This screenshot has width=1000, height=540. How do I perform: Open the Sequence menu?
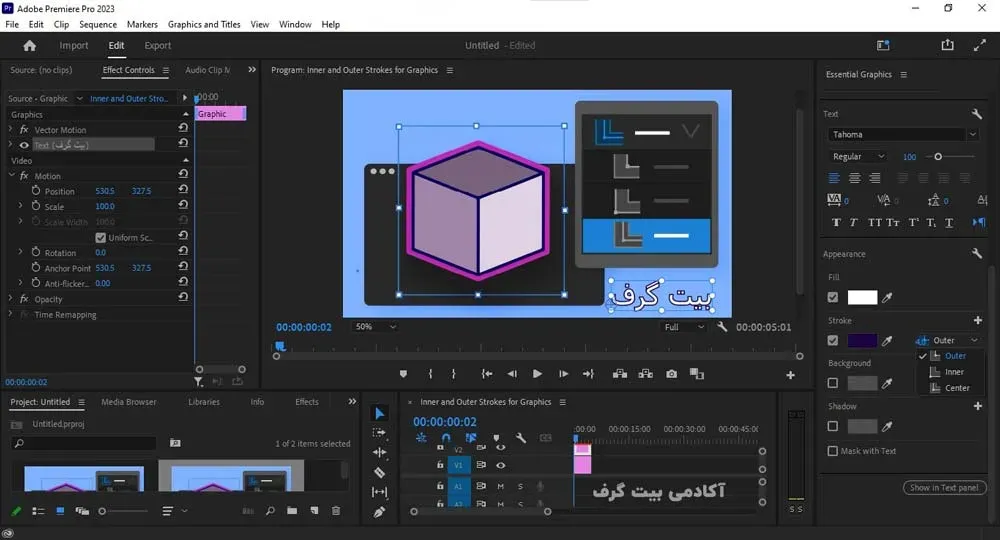[x=98, y=24]
